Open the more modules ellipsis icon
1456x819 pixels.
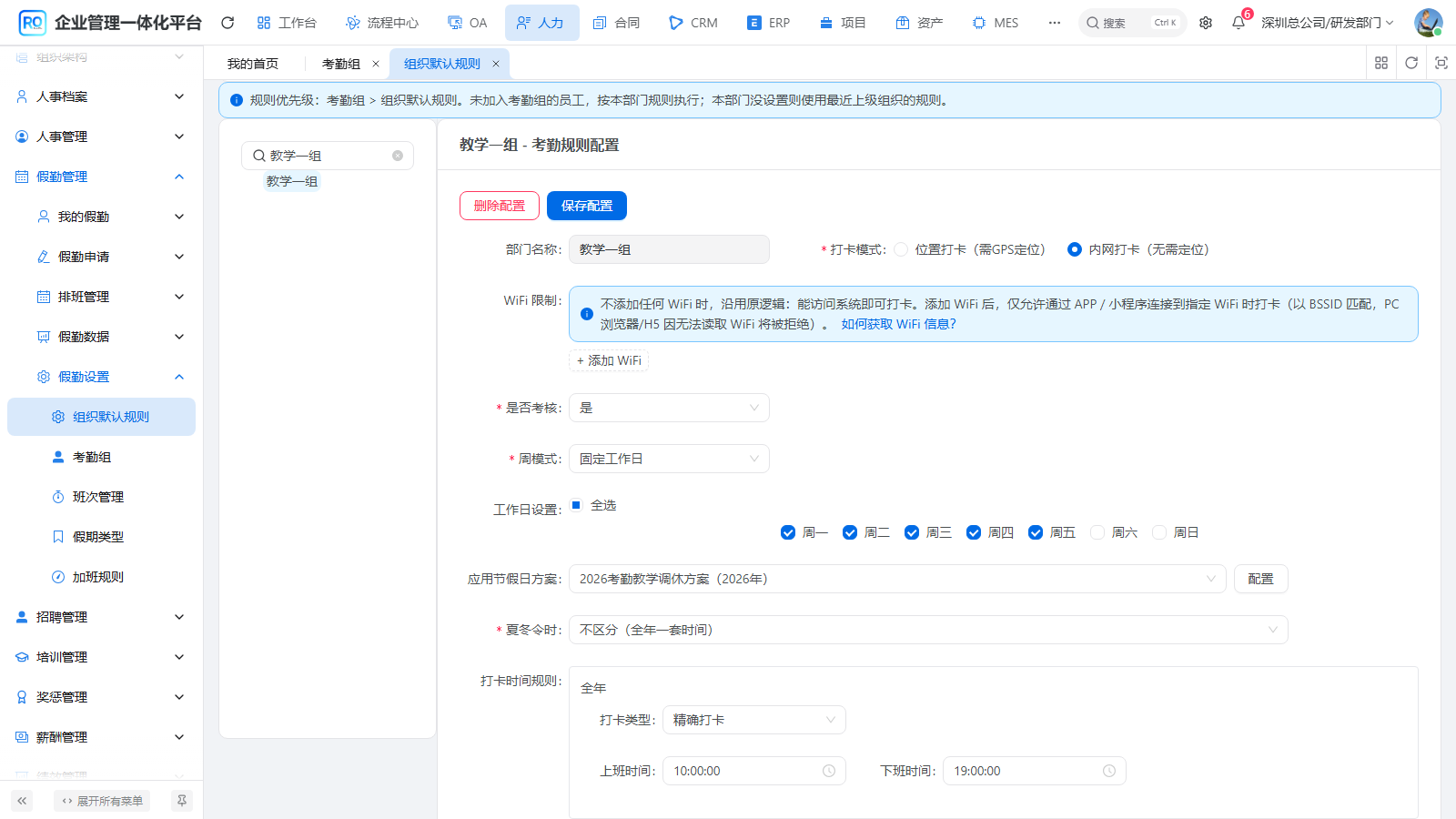(x=1055, y=23)
